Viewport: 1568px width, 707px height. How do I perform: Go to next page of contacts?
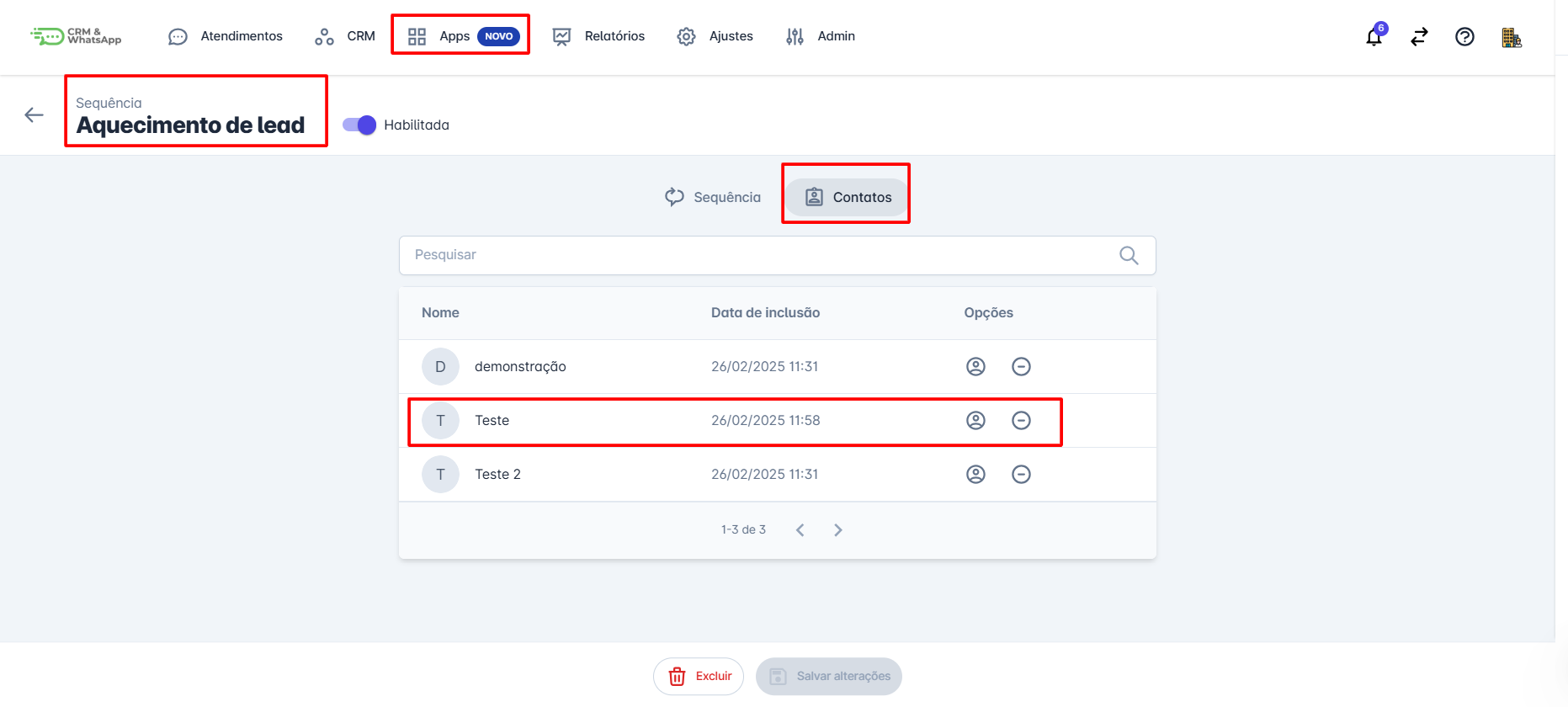point(837,530)
